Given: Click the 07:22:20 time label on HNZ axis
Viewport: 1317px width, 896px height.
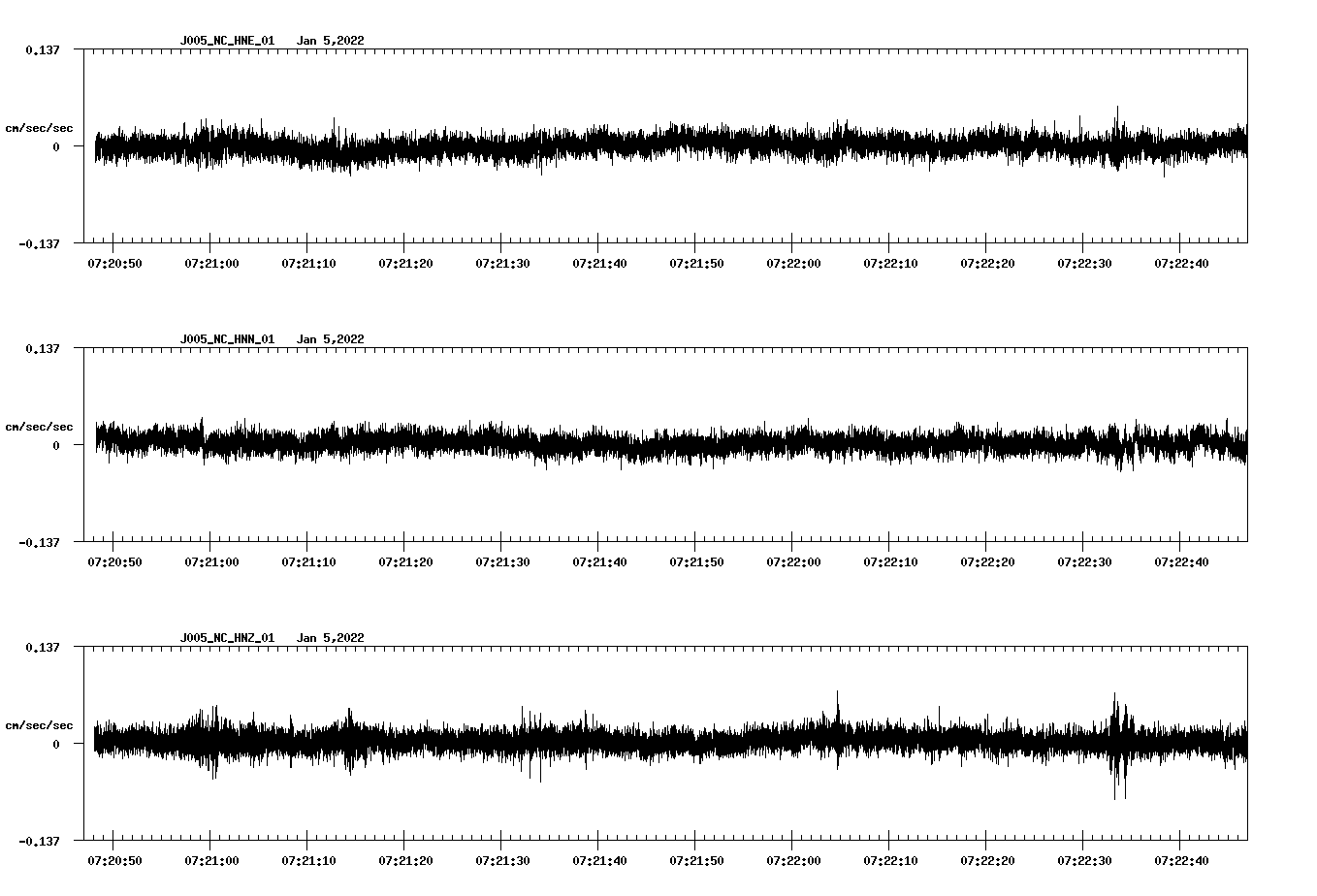Looking at the screenshot, I should [x=987, y=861].
